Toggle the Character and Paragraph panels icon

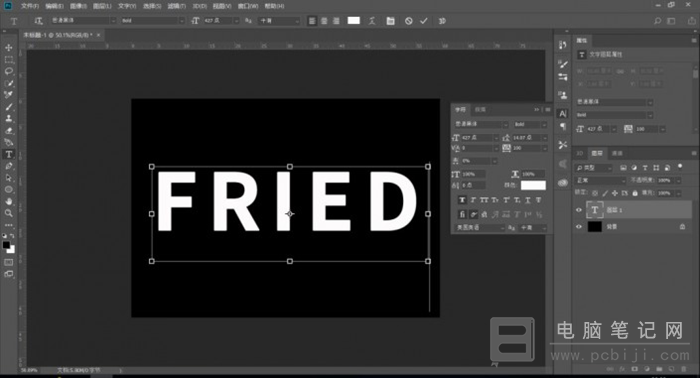click(x=390, y=21)
